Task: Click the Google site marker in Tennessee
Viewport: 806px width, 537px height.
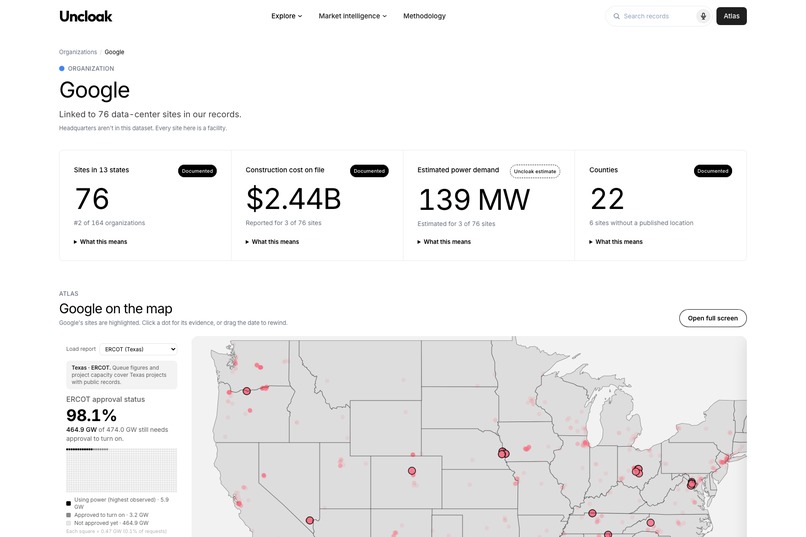Action: pos(592,513)
